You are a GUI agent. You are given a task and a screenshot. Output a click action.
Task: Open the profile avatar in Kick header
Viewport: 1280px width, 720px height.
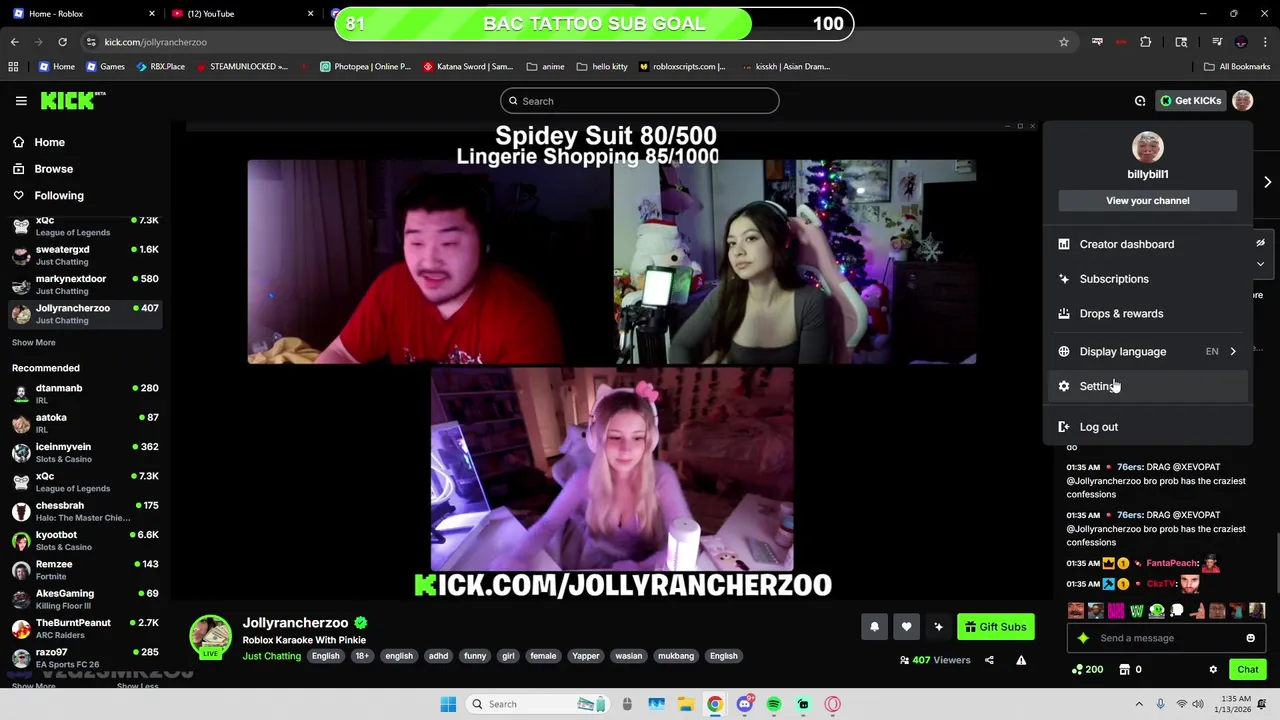point(1243,100)
